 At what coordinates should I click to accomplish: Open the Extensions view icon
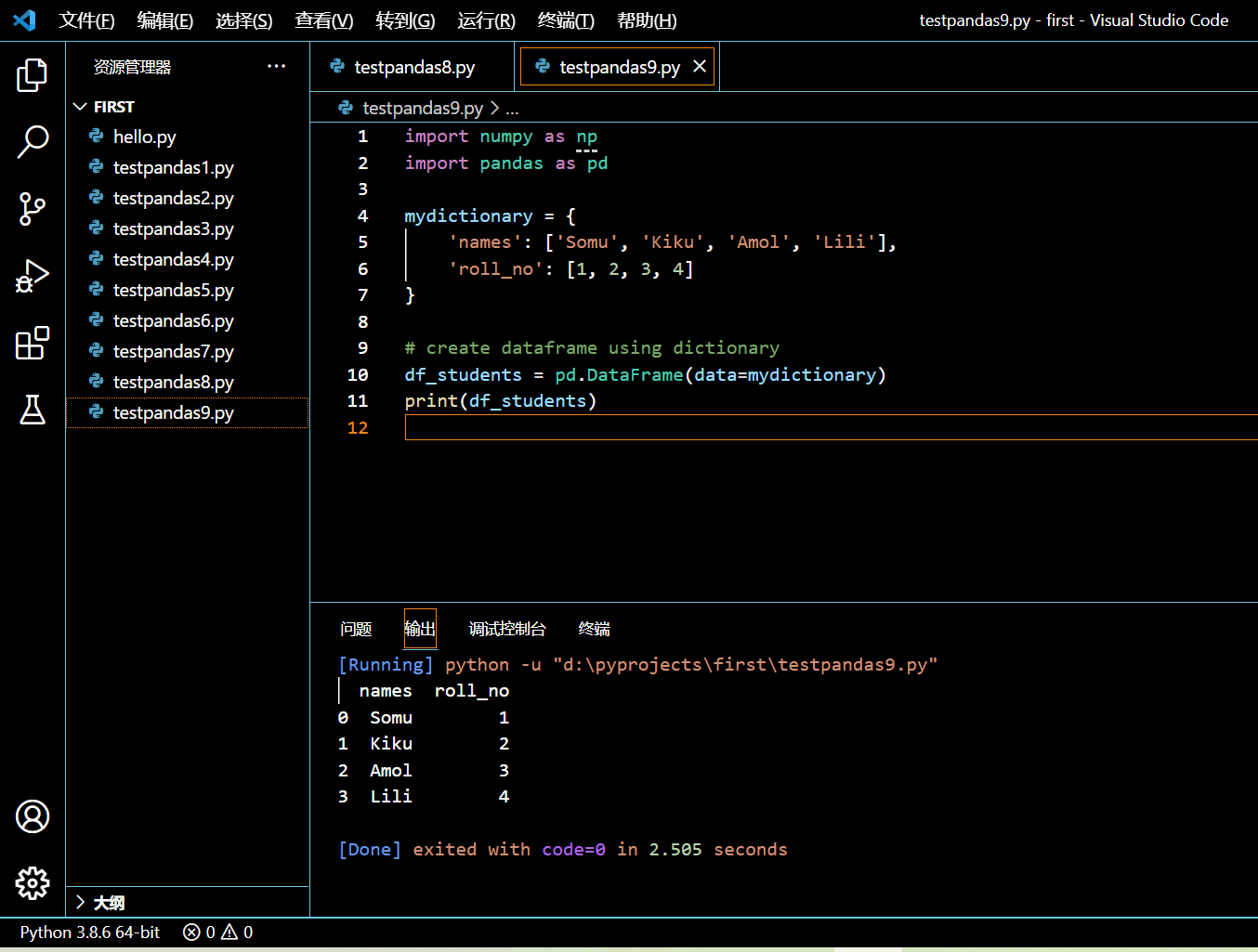32,343
